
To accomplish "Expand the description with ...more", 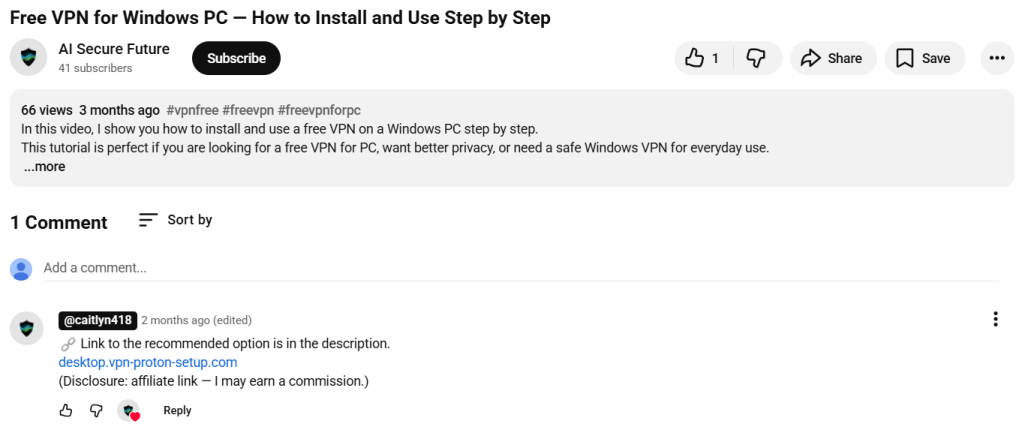I will [x=44, y=167].
